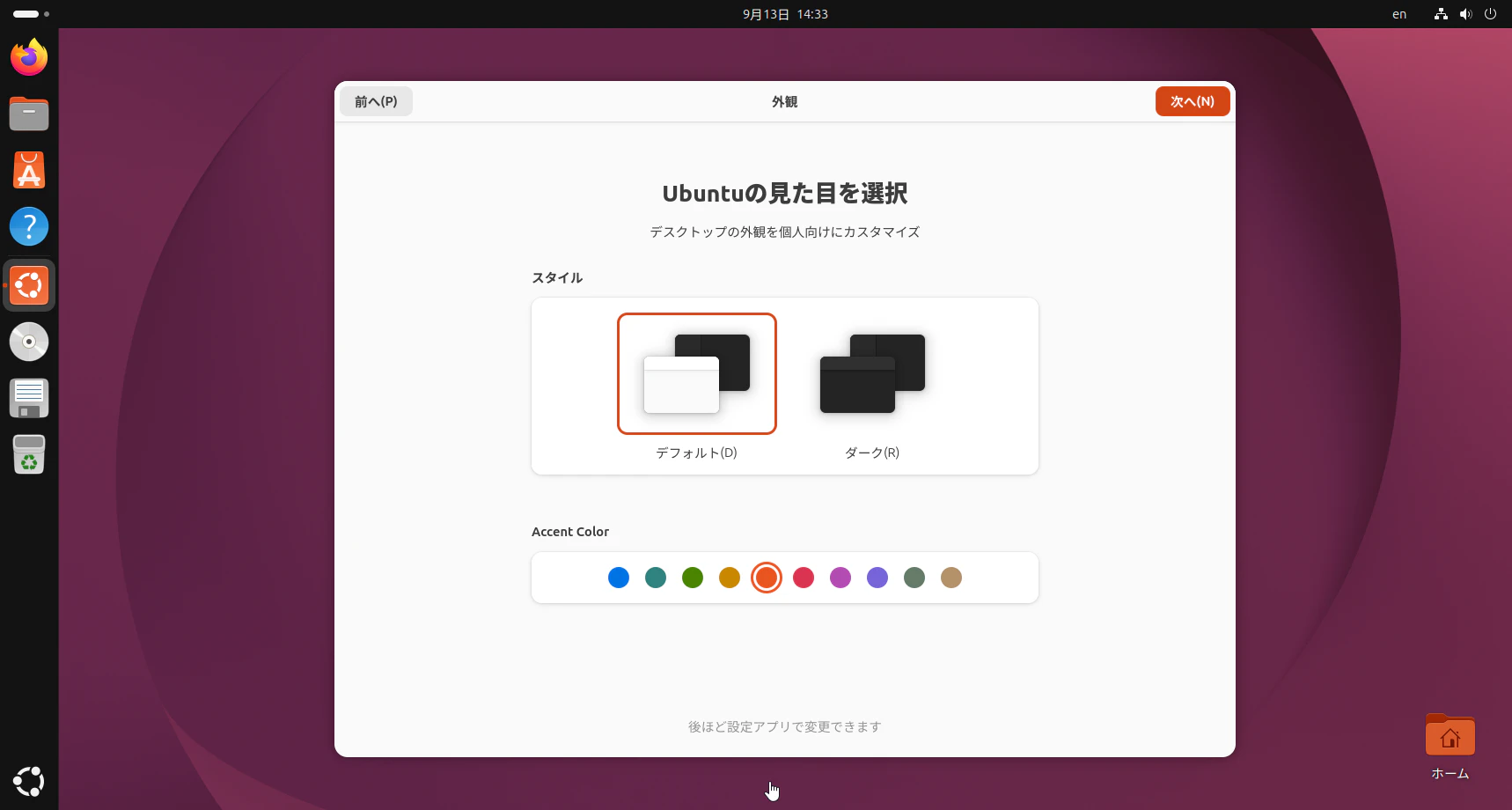
Task: Choose the teal accent color
Action: [x=656, y=578]
